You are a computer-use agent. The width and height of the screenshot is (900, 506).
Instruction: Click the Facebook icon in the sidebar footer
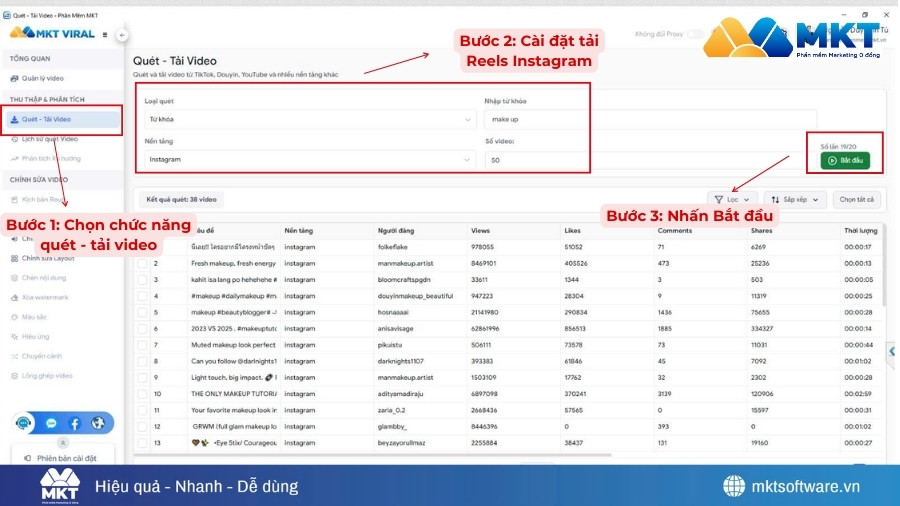pos(74,424)
